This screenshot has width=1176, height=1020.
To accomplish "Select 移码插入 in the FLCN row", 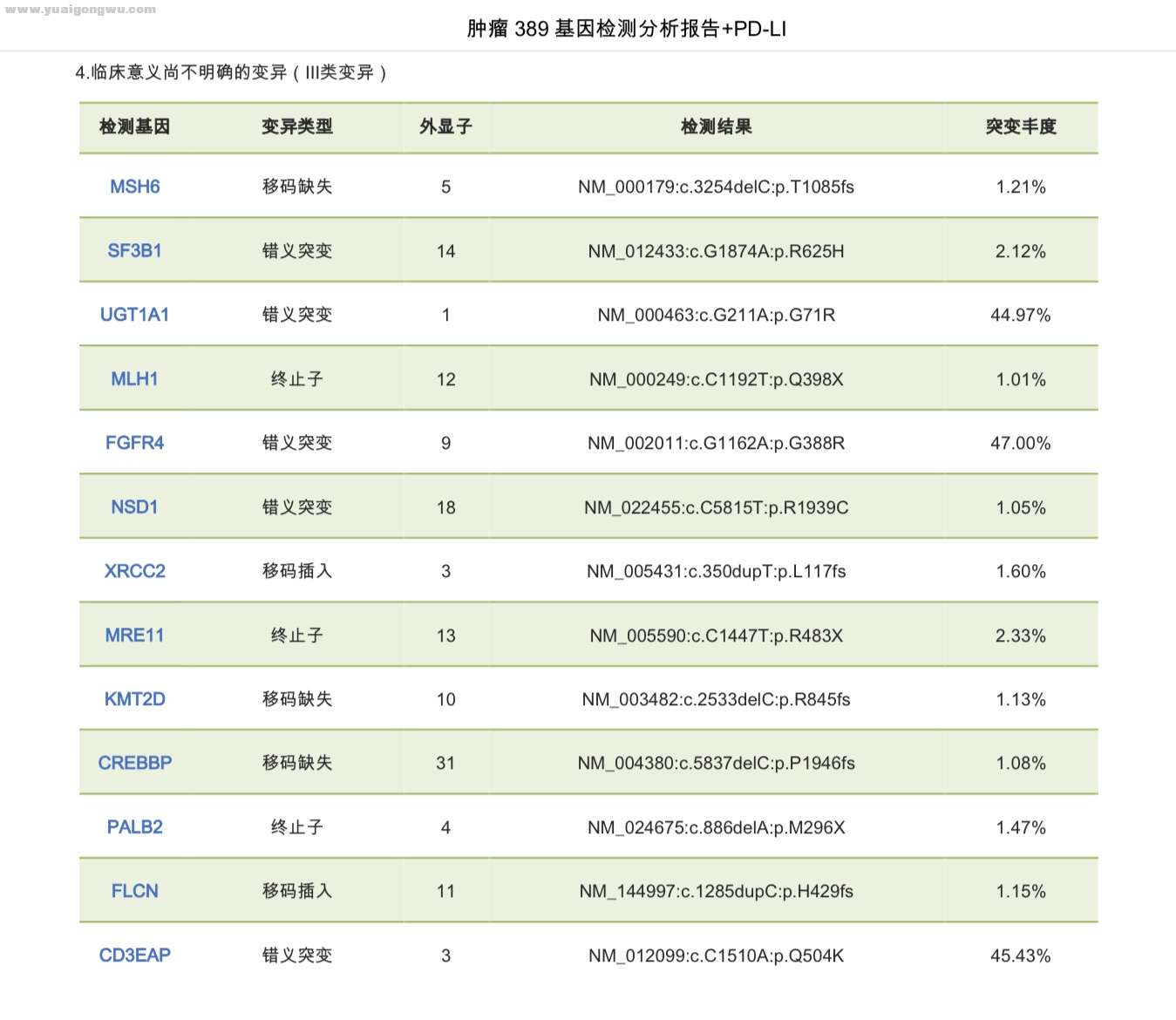I will tap(297, 891).
